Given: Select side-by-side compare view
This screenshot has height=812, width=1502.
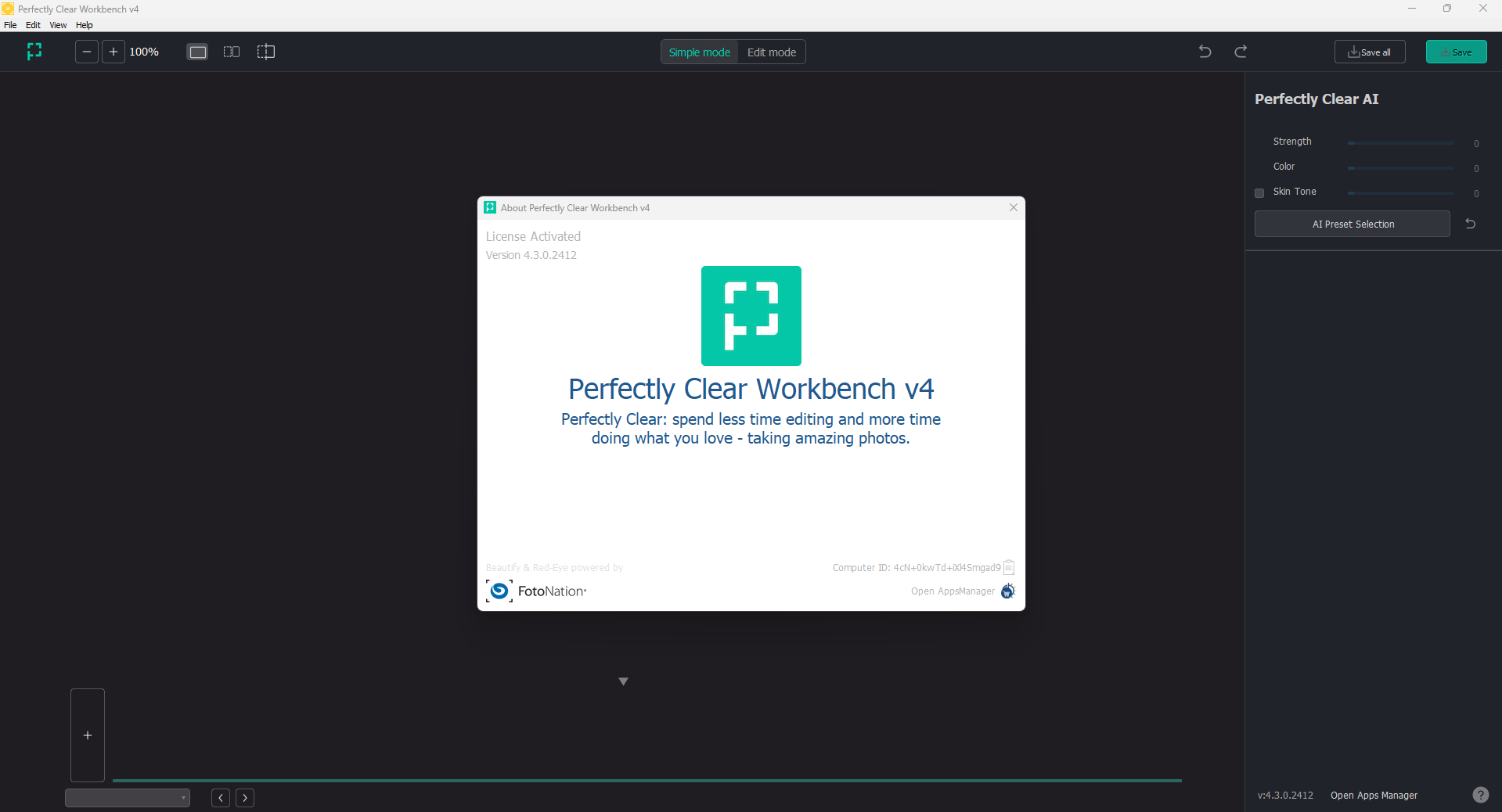Looking at the screenshot, I should (232, 52).
